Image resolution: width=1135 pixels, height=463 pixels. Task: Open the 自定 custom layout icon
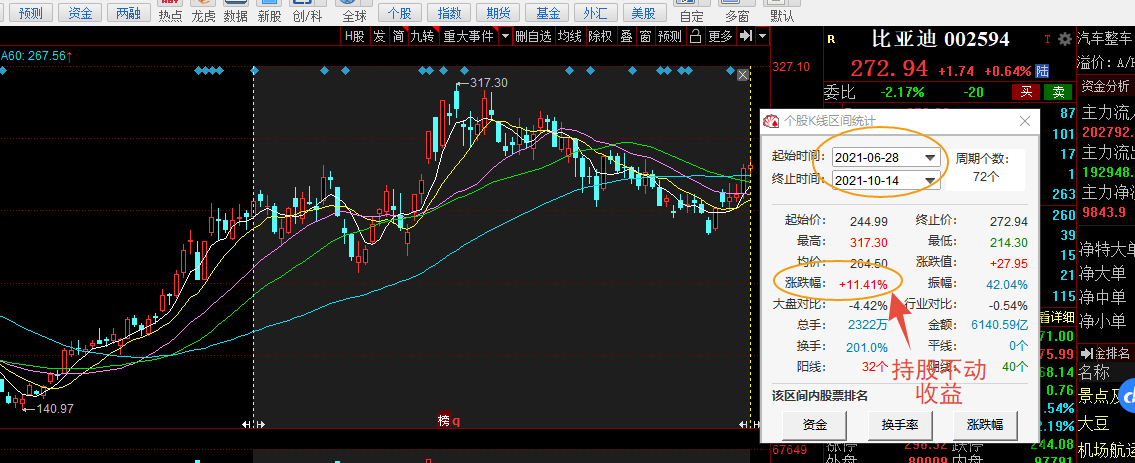[692, 11]
